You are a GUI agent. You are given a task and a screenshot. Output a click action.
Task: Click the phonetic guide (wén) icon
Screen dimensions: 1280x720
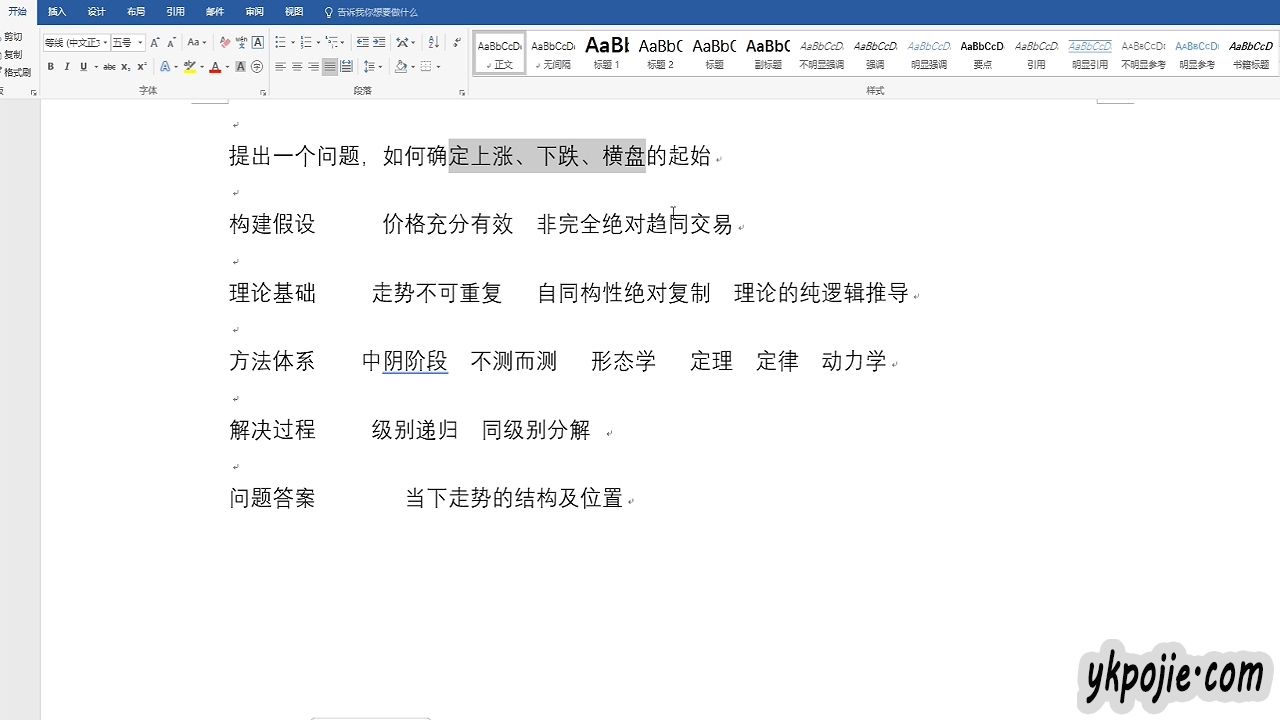click(241, 43)
